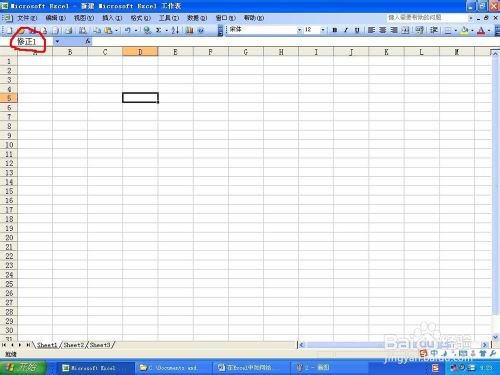Viewport: 500px width, 375px height.
Task: Open the 编辑 (Edit) menu
Action: [x=55, y=18]
